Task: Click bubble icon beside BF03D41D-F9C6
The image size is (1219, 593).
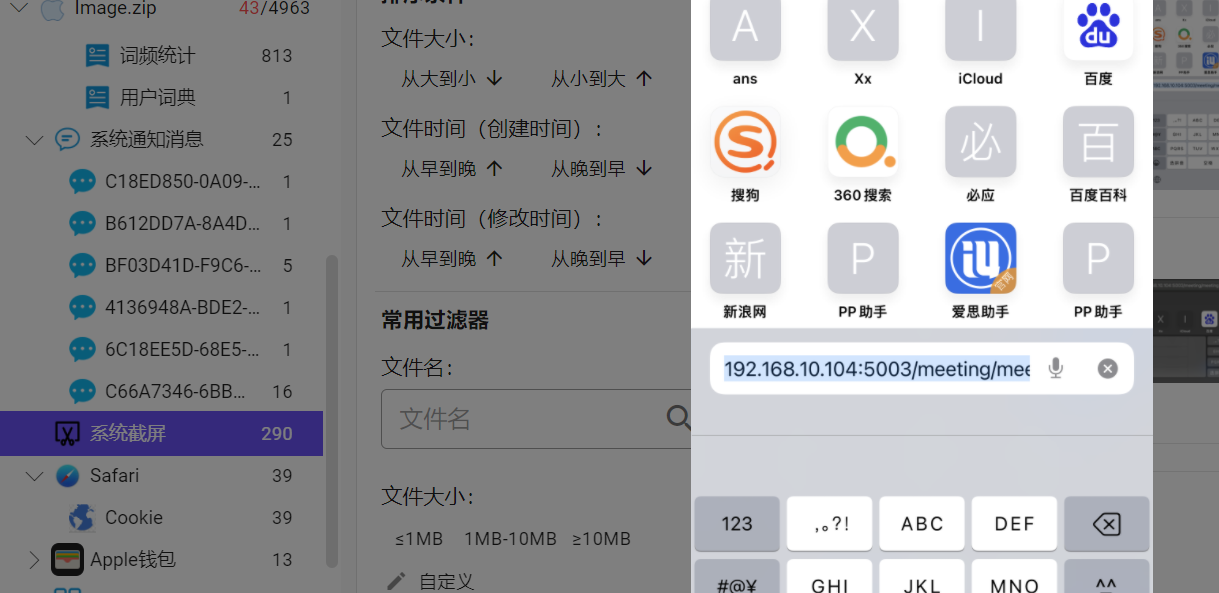Action: (82, 266)
